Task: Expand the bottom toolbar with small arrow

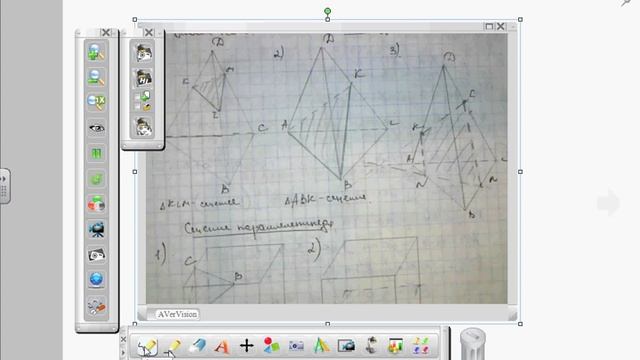Action: point(123,353)
